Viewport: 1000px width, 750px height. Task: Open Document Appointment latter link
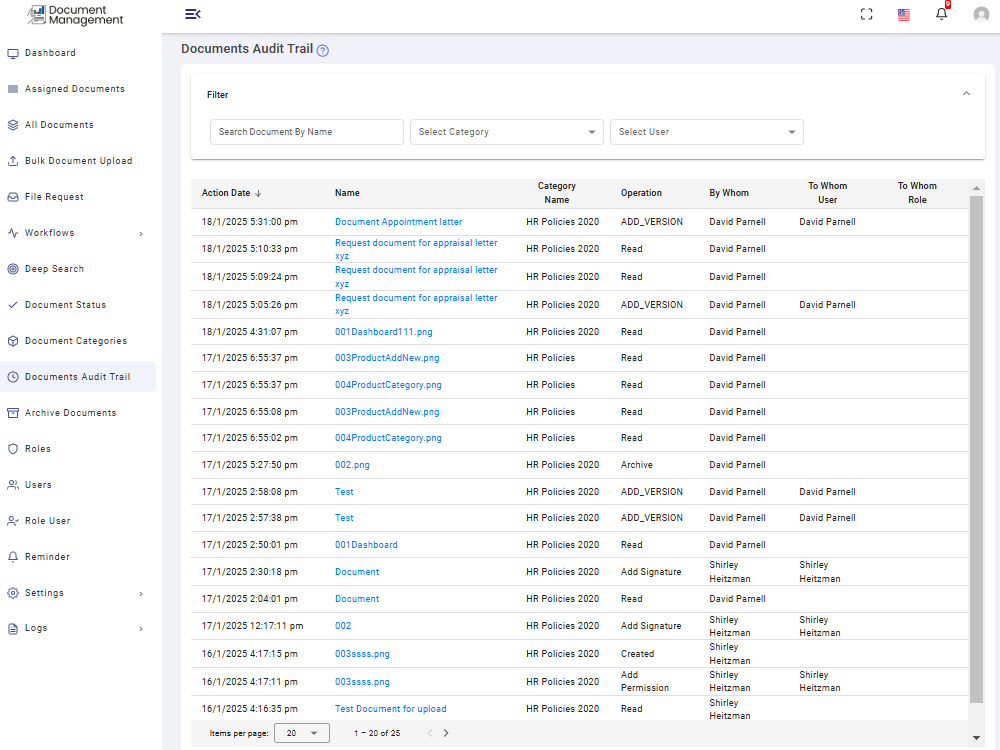pyautogui.click(x=399, y=222)
